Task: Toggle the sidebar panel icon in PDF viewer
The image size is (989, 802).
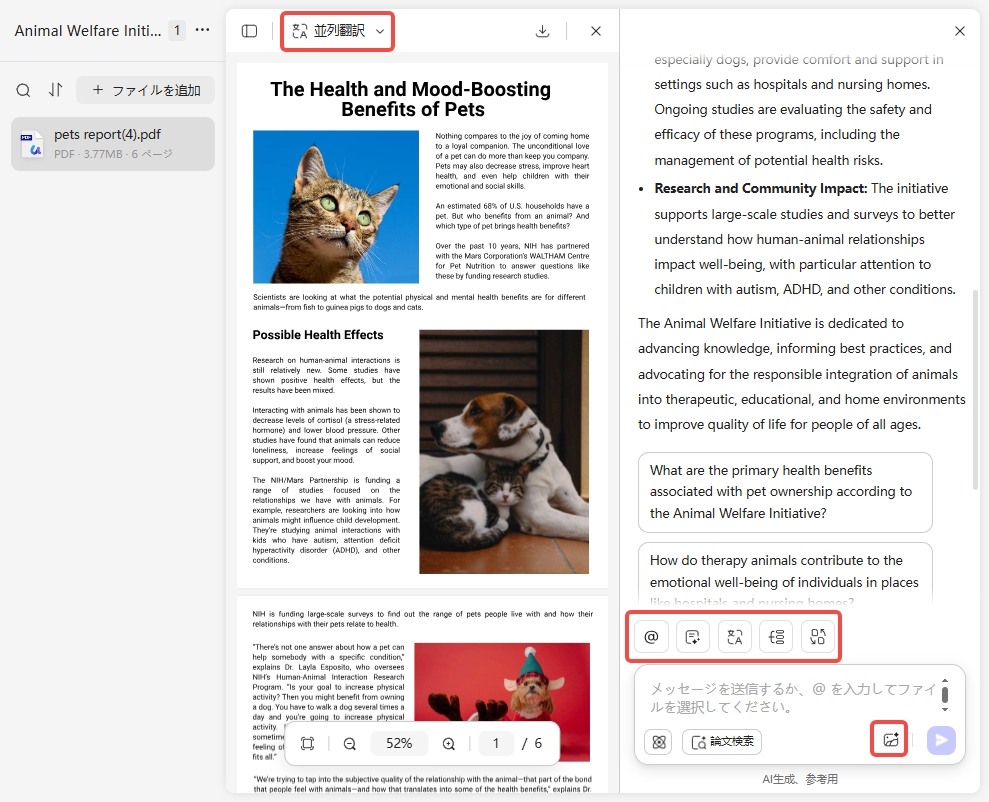Action: 250,31
